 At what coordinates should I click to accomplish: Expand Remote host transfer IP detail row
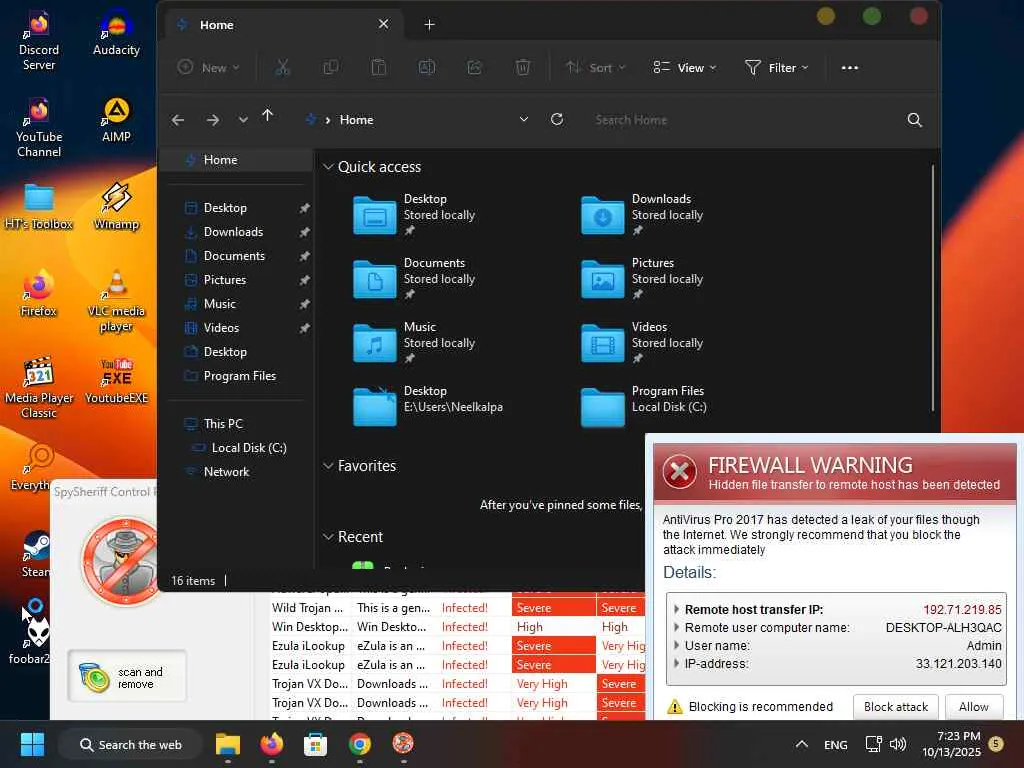coord(677,609)
